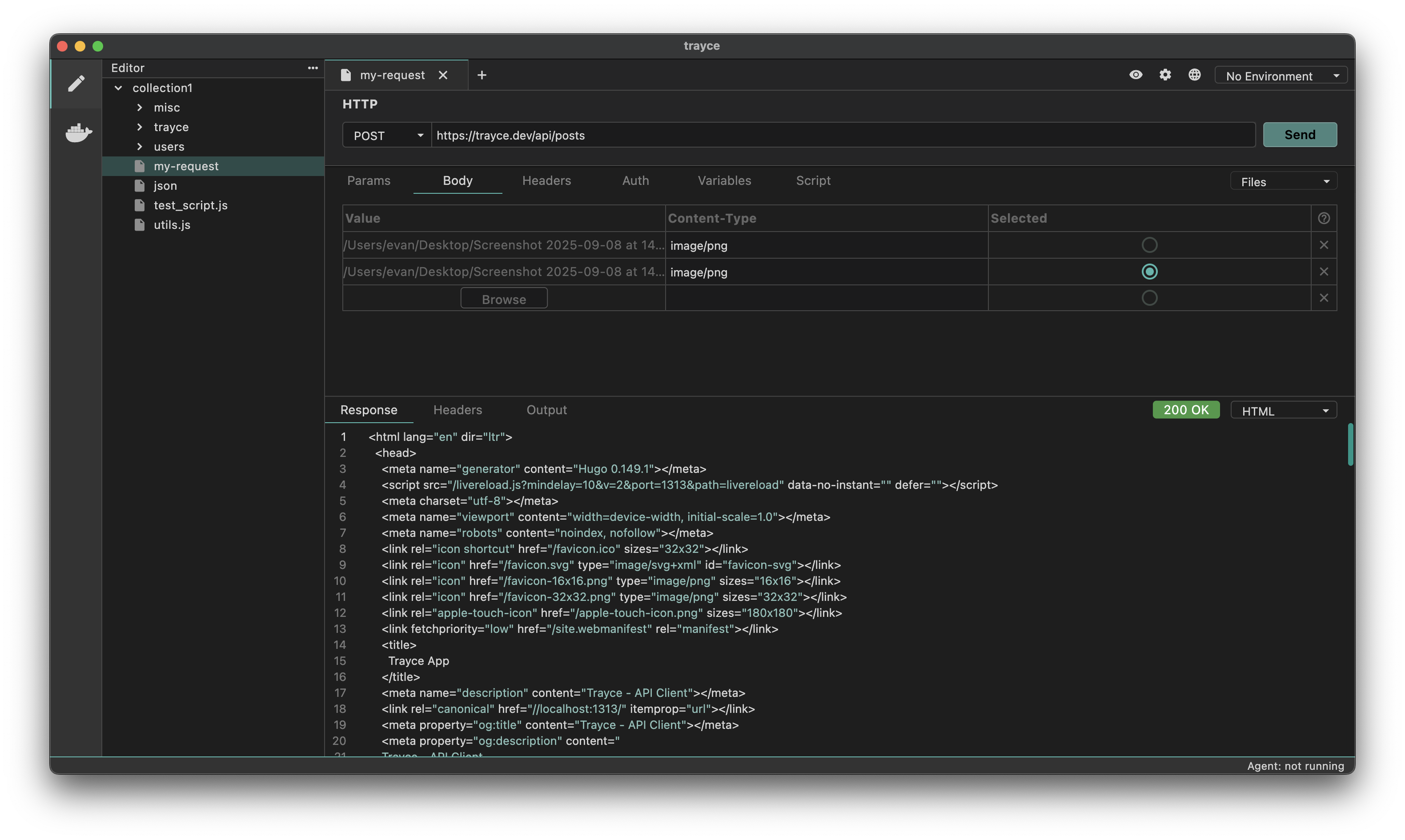Open utils.js in the tree
The height and width of the screenshot is (840, 1405).
[213, 225]
